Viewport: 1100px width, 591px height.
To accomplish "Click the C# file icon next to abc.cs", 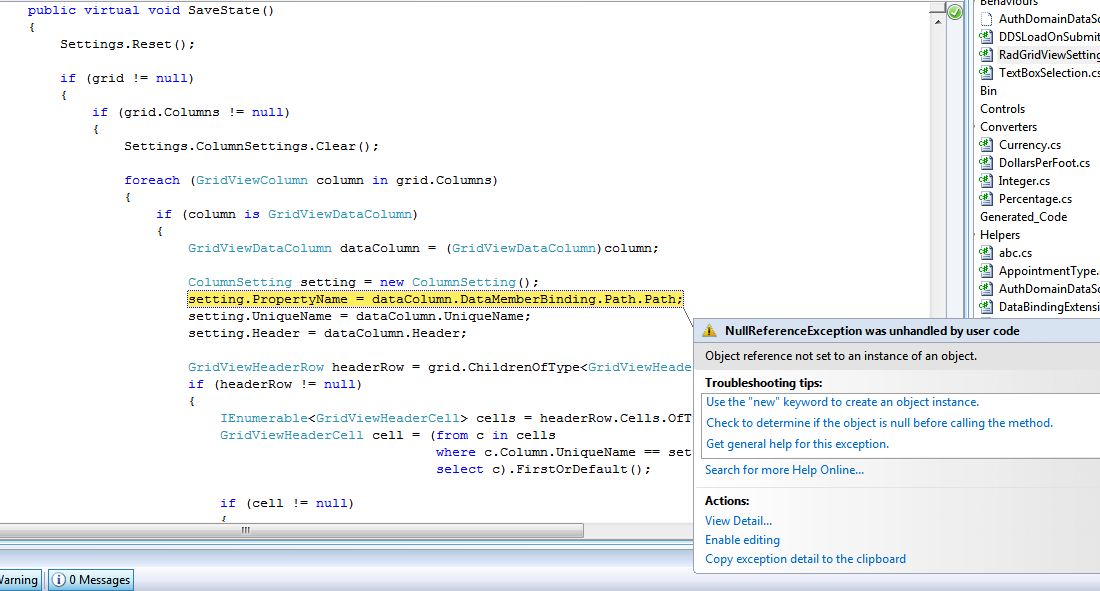I will [986, 253].
